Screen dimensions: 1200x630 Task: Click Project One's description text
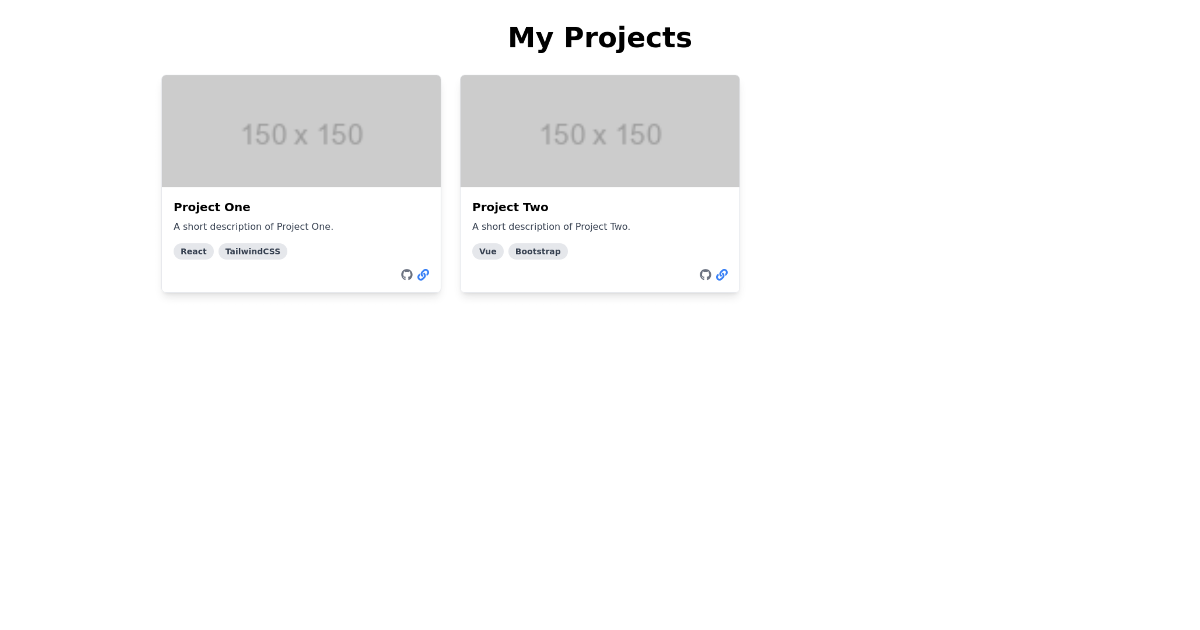point(253,226)
